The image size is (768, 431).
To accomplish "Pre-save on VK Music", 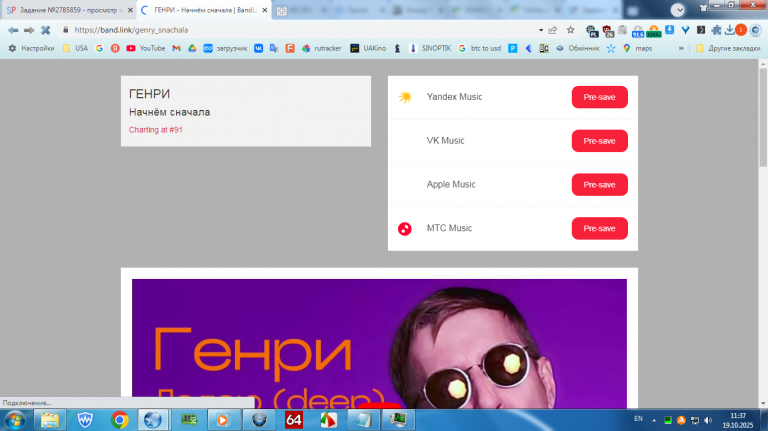I will [600, 141].
